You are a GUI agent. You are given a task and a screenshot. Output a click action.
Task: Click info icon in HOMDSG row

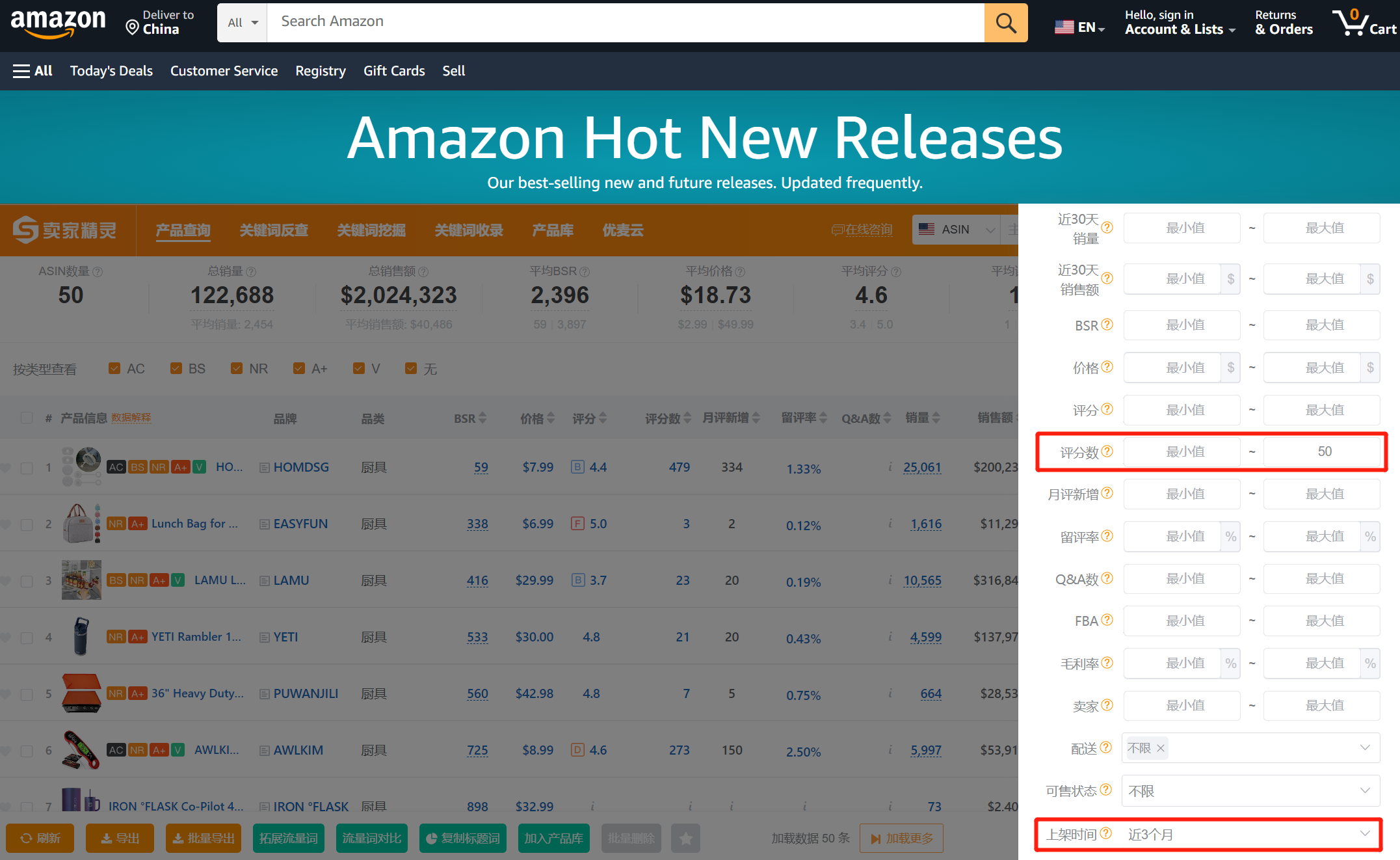tap(890, 466)
